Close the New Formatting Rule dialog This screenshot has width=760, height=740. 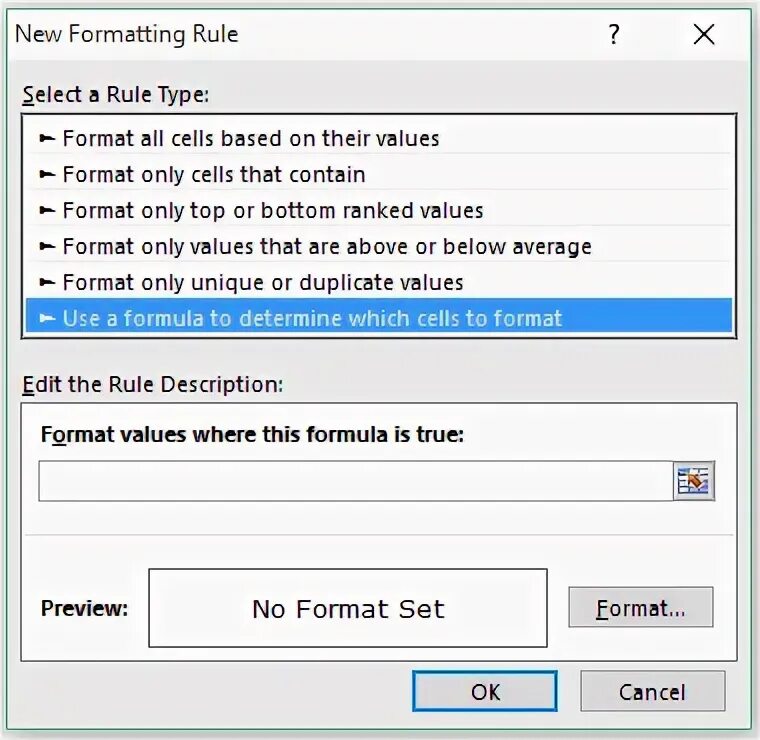point(703,34)
